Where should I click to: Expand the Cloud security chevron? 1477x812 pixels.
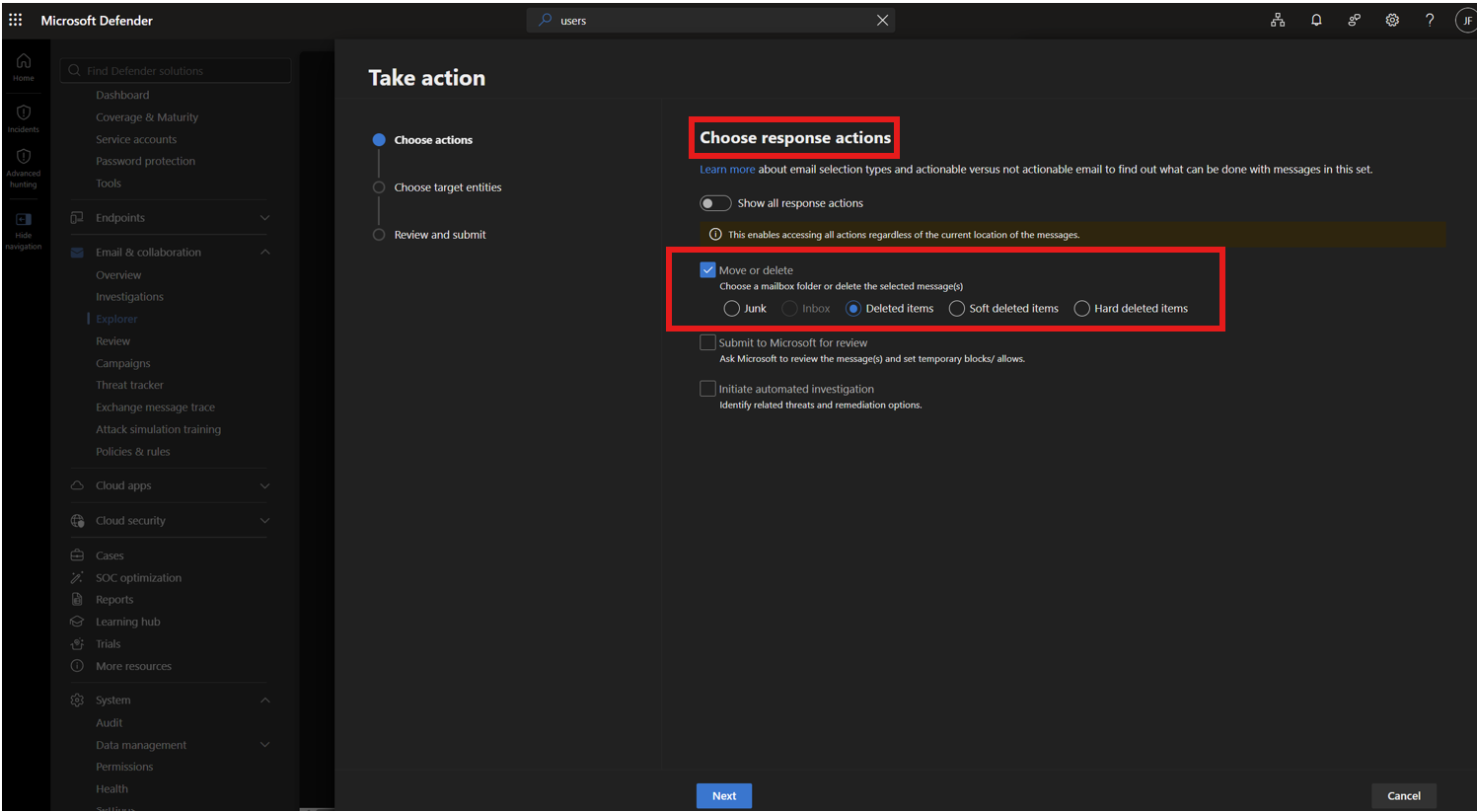[264, 521]
